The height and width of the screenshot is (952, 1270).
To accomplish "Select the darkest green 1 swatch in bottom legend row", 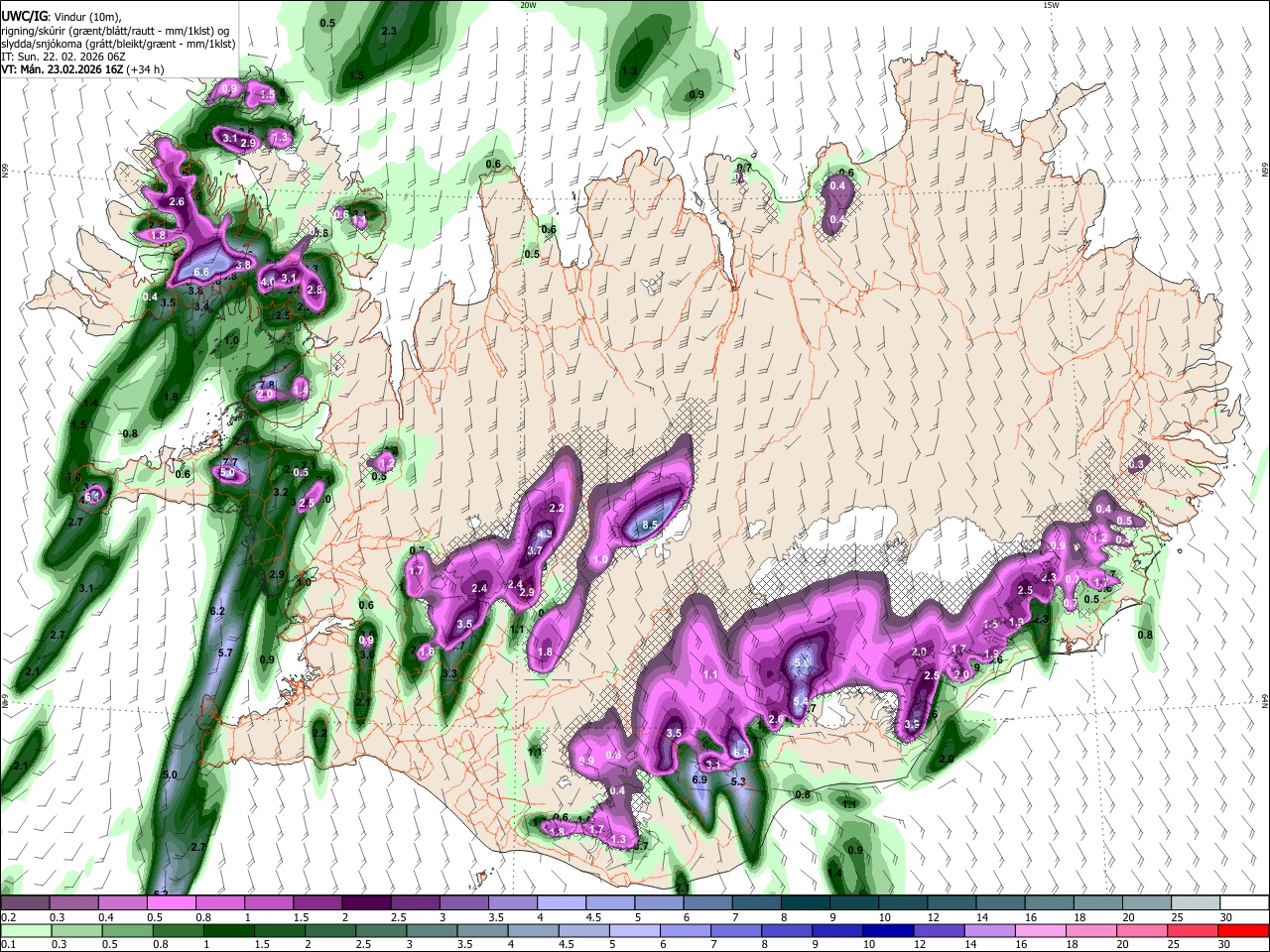I will pos(228,930).
